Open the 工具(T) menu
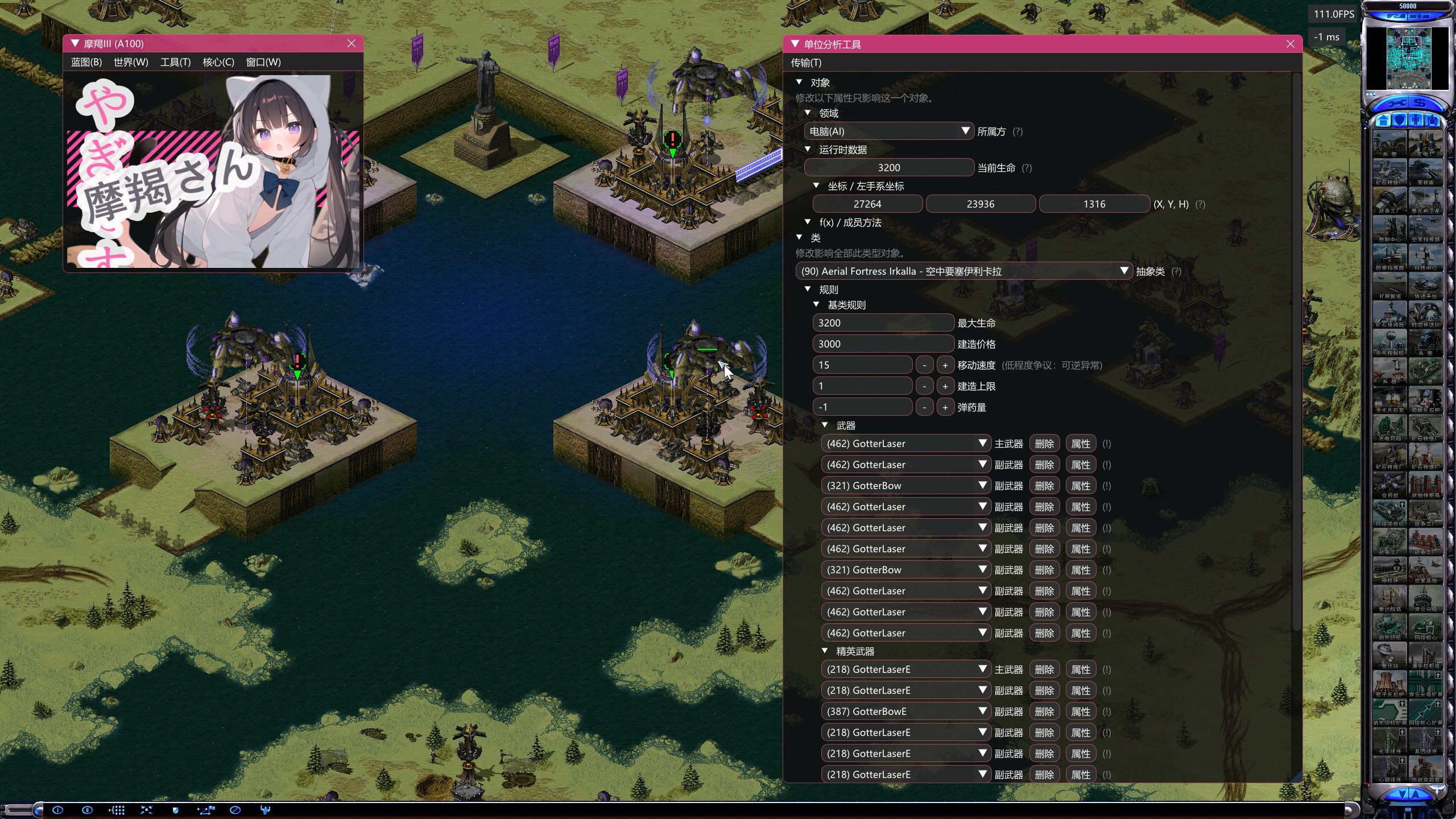Image resolution: width=1456 pixels, height=819 pixels. pyautogui.click(x=175, y=62)
